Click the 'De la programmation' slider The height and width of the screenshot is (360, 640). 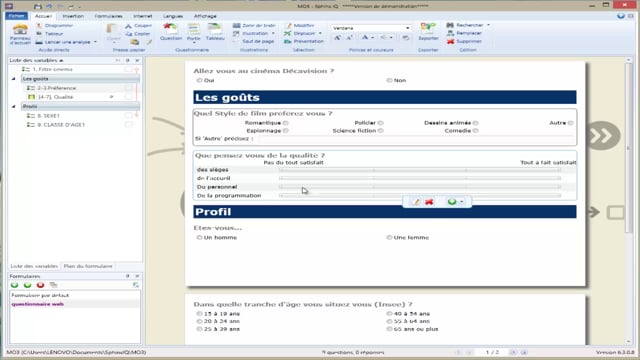pos(420,196)
